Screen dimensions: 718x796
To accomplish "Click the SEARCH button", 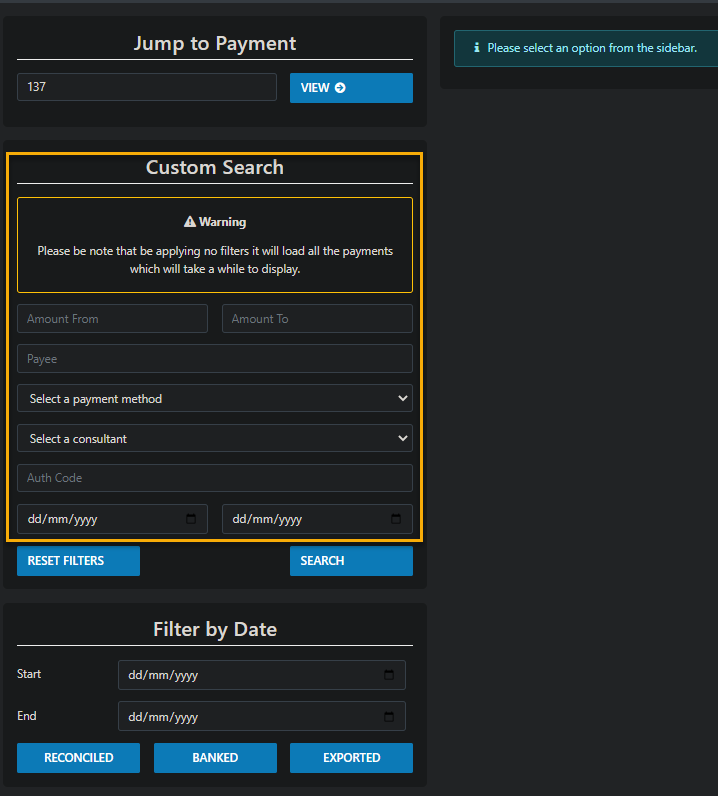I will tap(350, 561).
